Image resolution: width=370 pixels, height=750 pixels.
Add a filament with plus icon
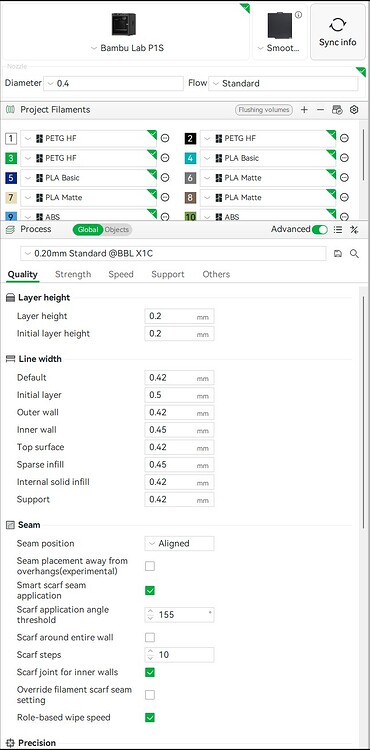[x=304, y=110]
